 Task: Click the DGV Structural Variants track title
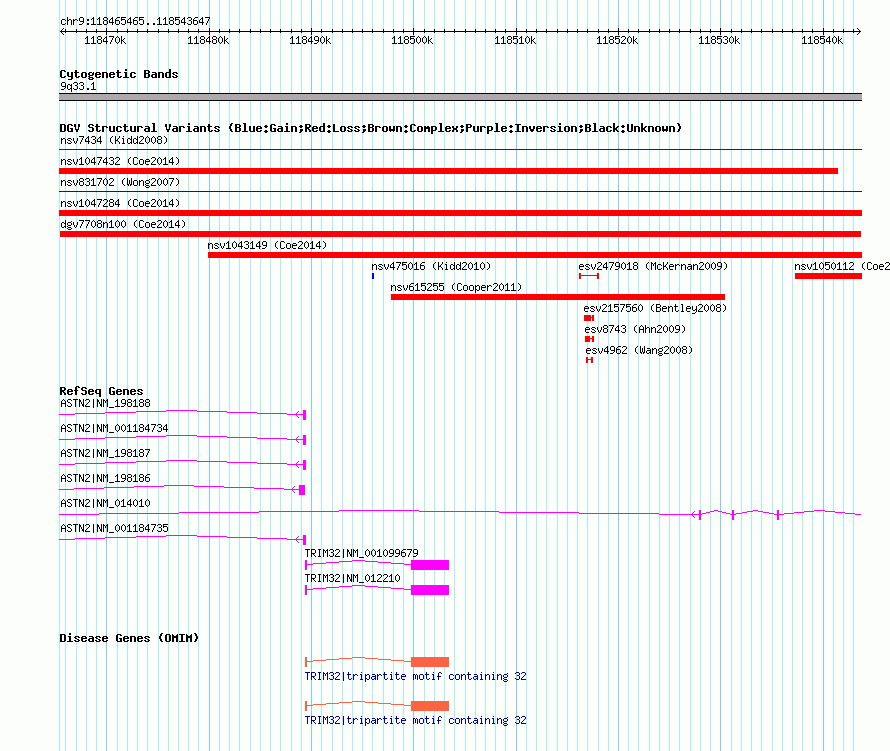pos(371,128)
